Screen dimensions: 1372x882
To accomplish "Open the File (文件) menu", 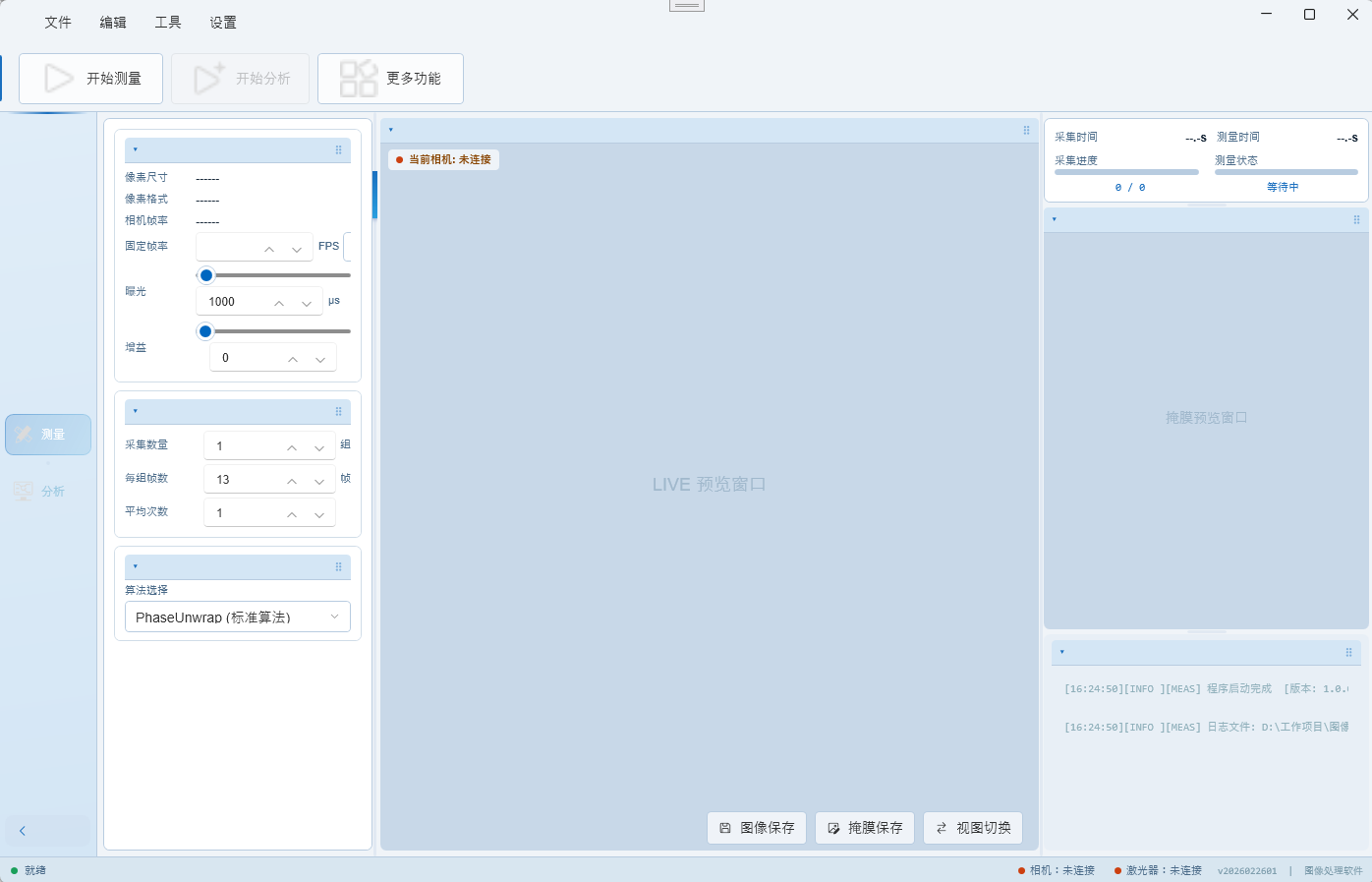I will 58,23.
